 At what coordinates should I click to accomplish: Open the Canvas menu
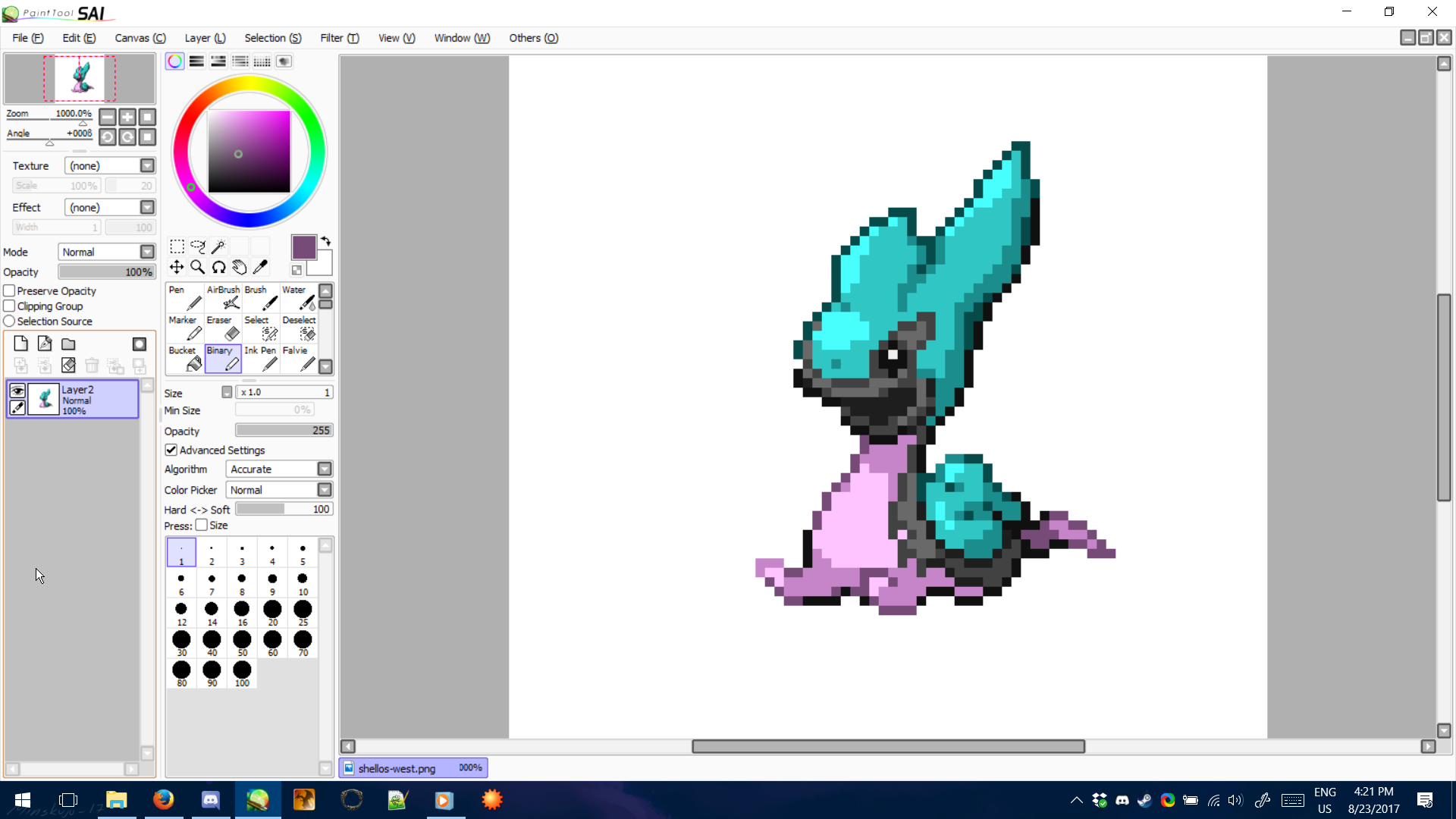(x=140, y=38)
